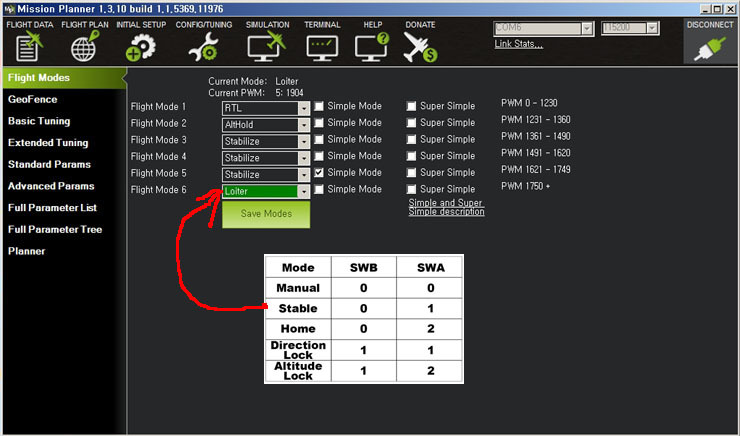Click the Flight Mode 6 label
This screenshot has height=436, width=740.
(x=159, y=190)
